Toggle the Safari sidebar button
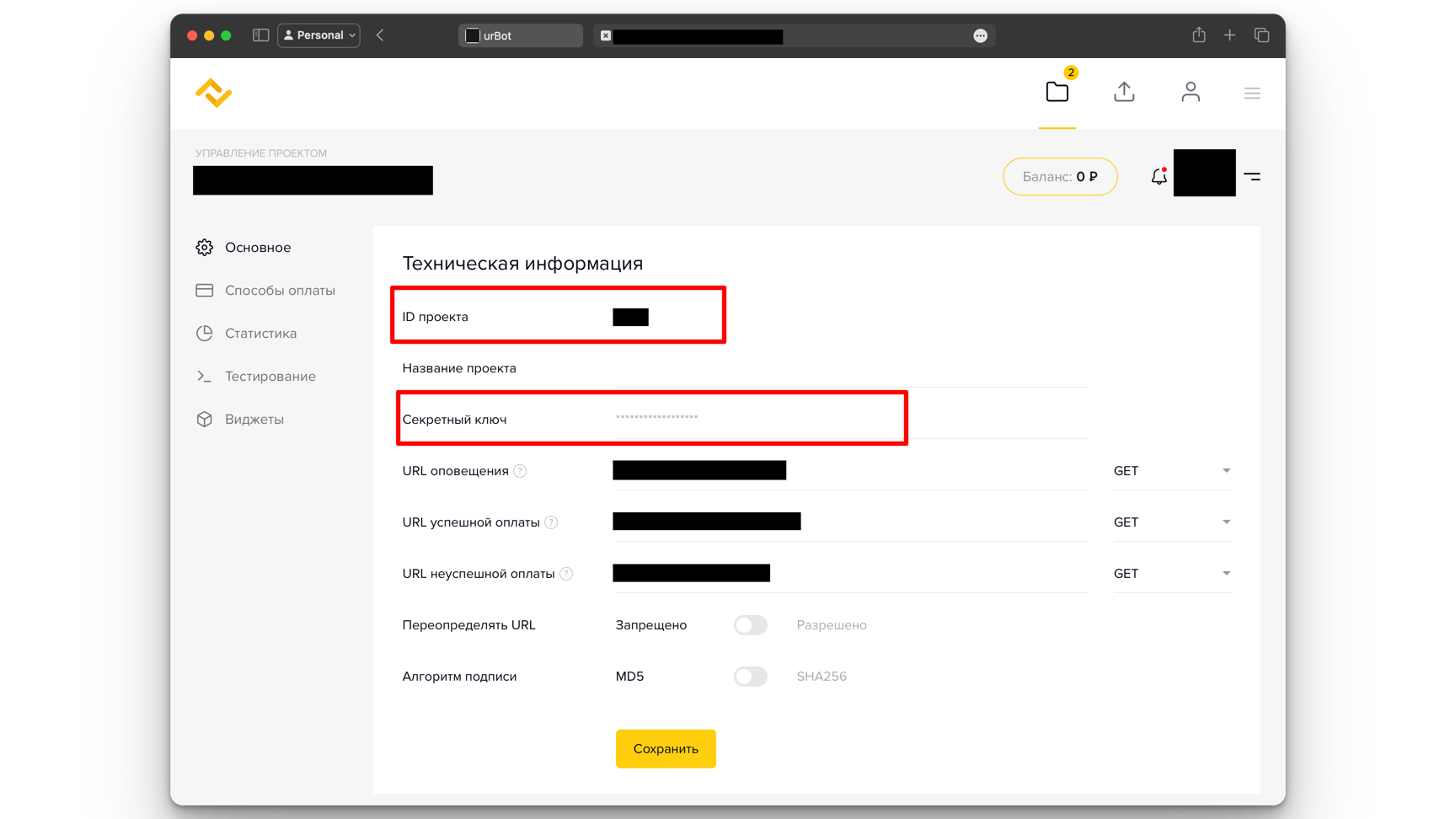The height and width of the screenshot is (819, 1456). tap(260, 35)
